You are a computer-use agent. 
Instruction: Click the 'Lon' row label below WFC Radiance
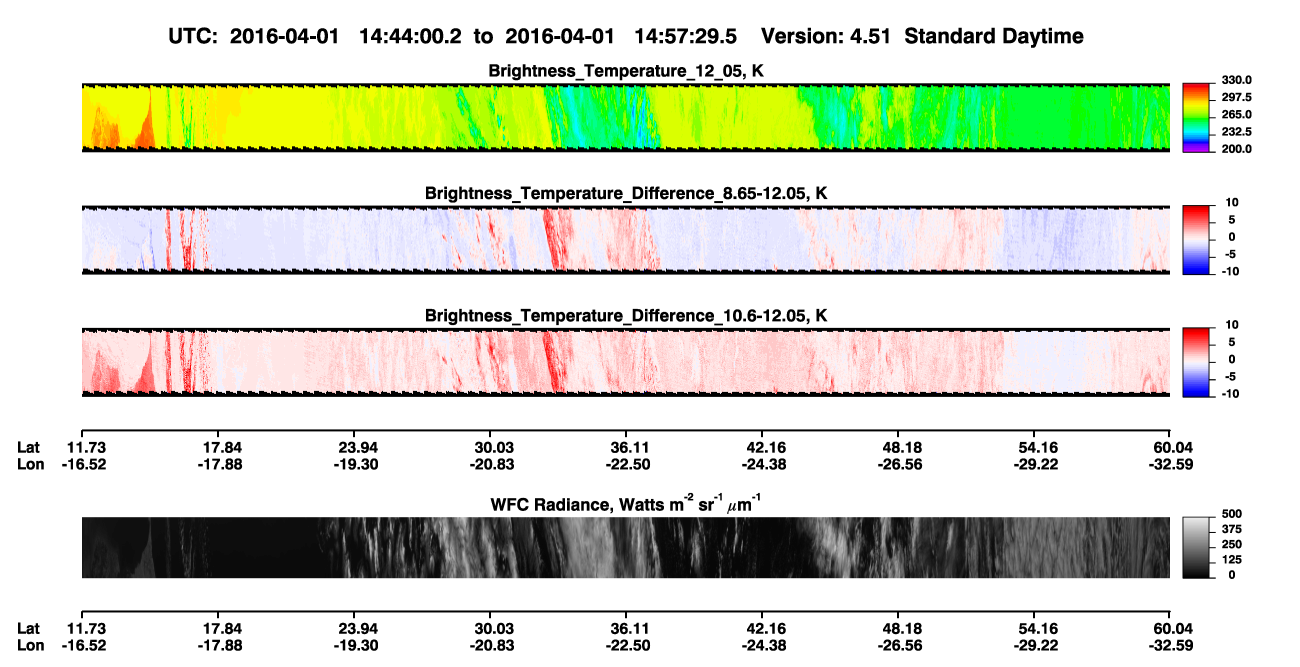pos(30,644)
